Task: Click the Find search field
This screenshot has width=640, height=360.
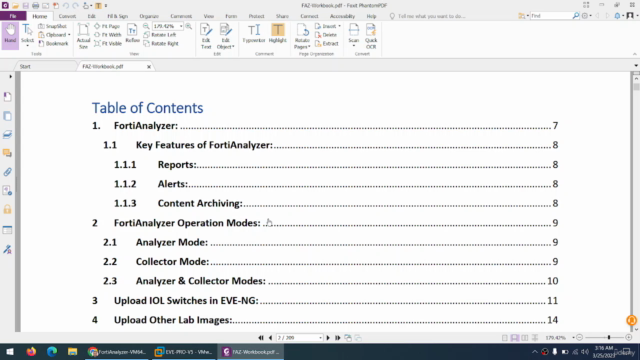Action: [x=551, y=16]
